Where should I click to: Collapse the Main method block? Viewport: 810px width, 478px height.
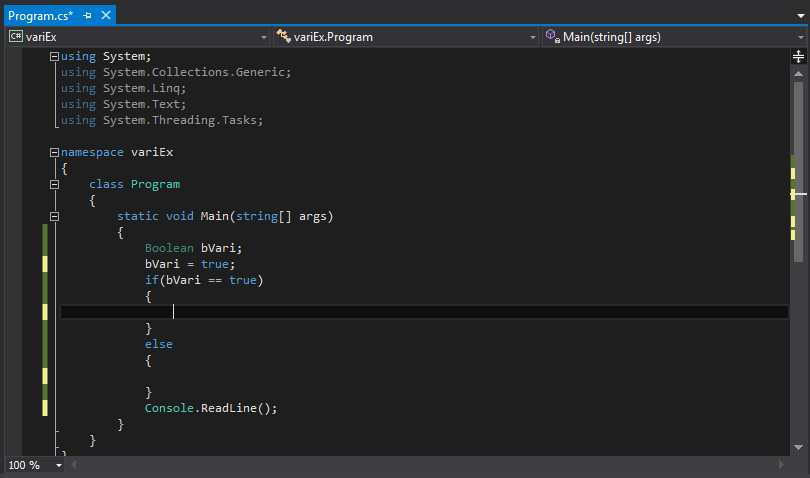pos(54,217)
